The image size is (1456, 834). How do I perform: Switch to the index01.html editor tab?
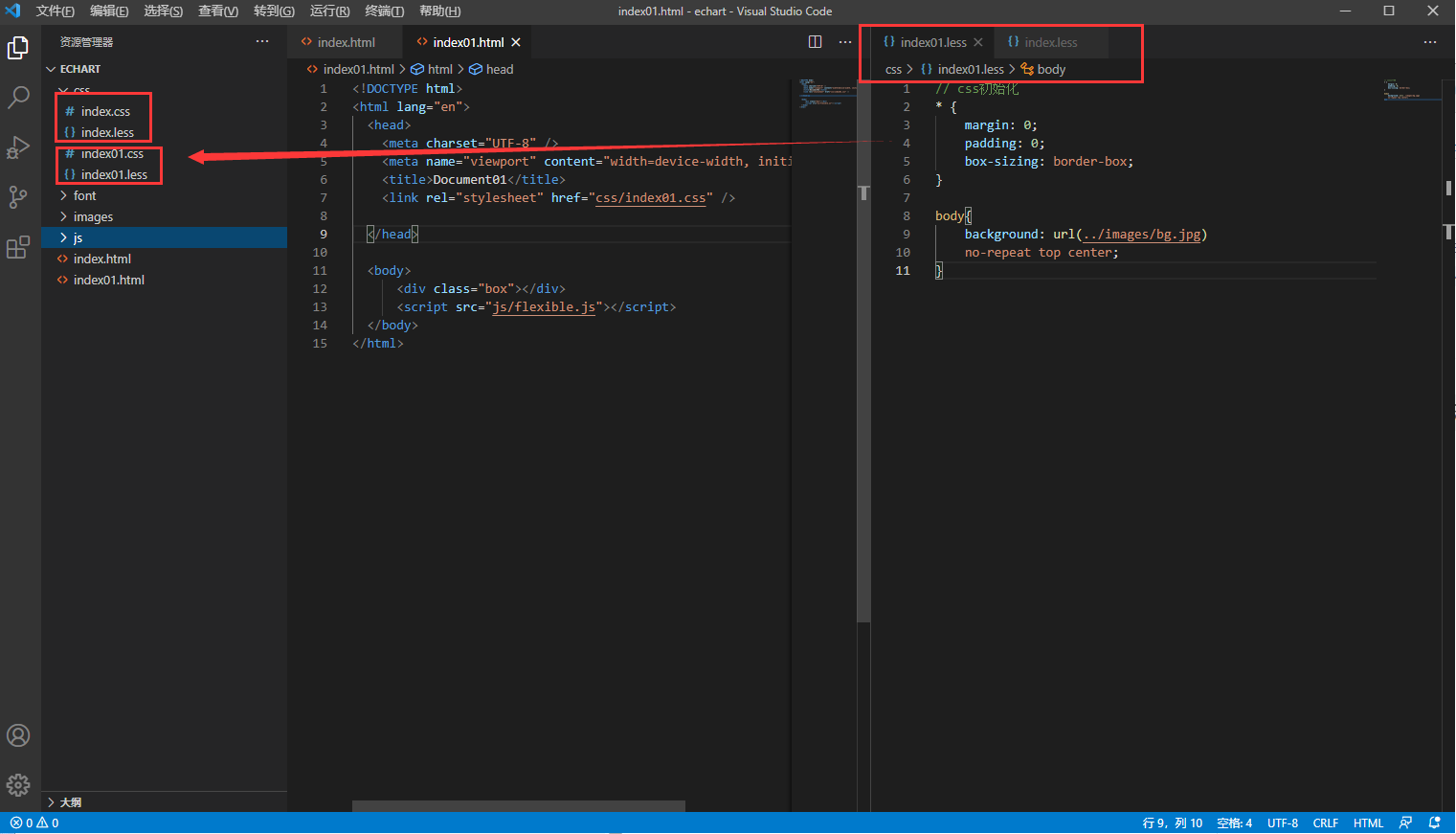[468, 42]
